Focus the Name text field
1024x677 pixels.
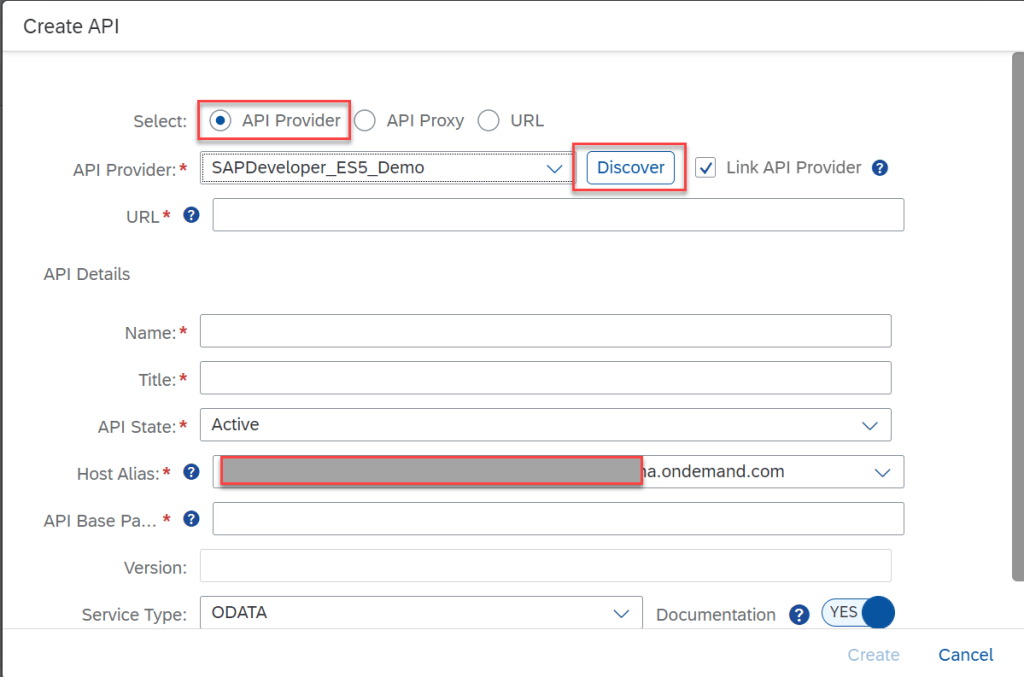pos(545,331)
